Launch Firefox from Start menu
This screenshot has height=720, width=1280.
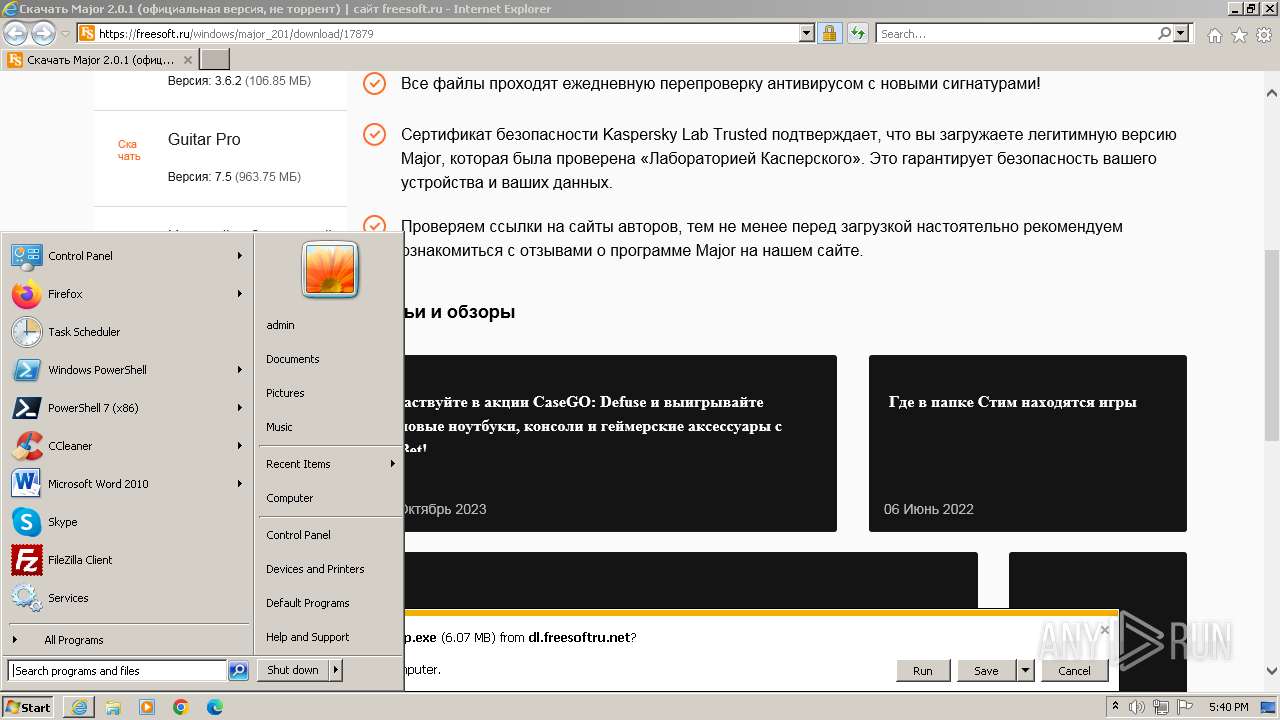128,294
